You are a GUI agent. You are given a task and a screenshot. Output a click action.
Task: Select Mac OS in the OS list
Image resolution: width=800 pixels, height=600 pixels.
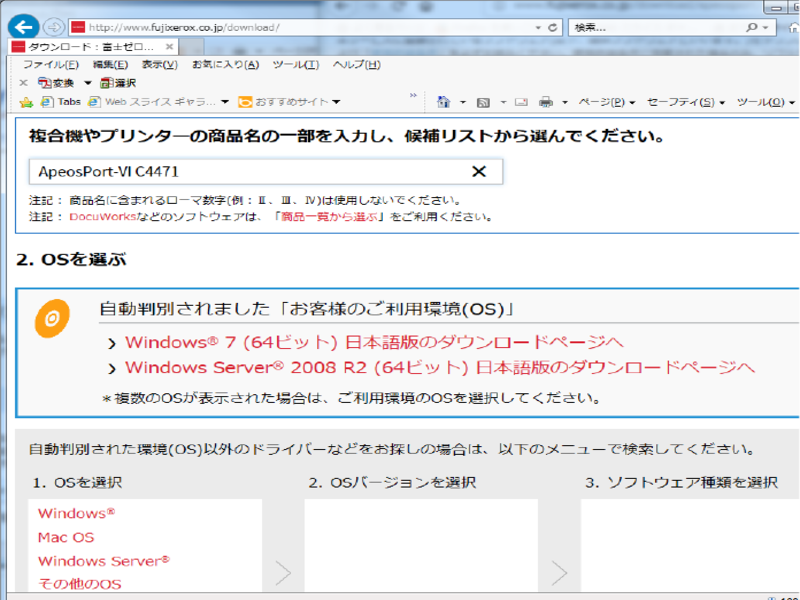66,537
